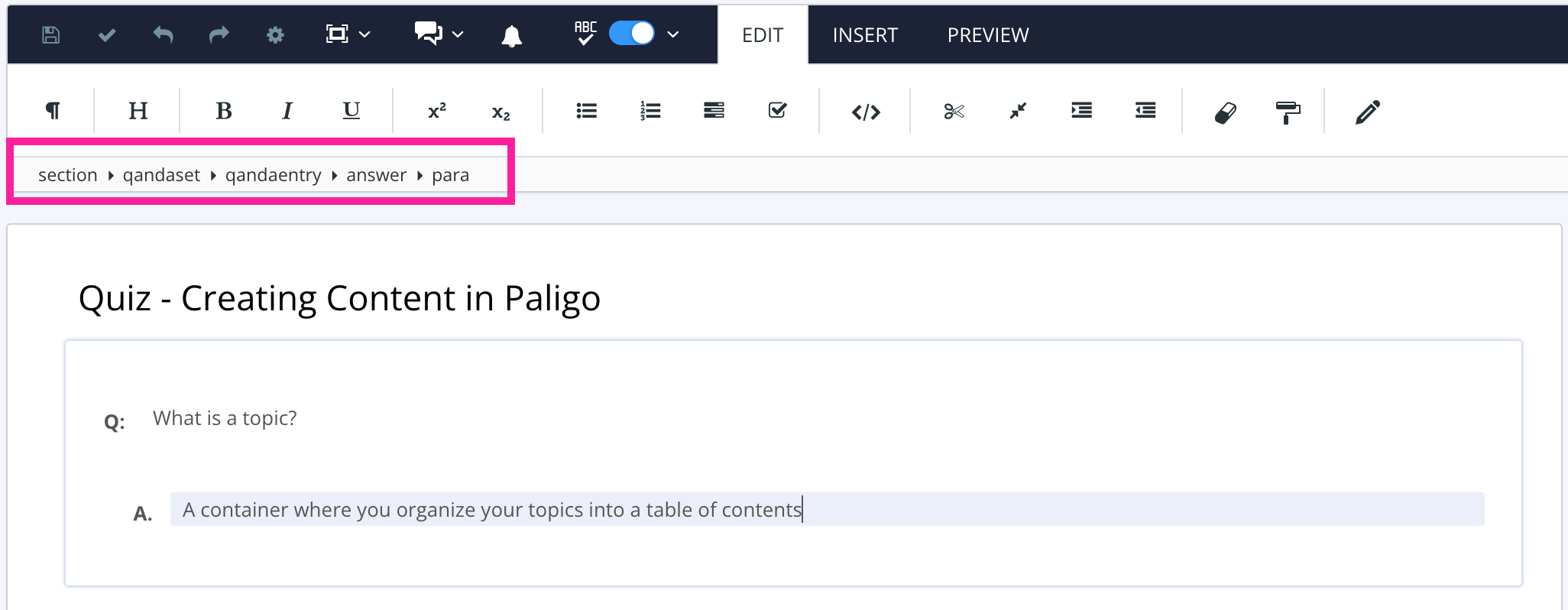Click the paint roller format icon
Viewport: 1568px width, 610px height.
[1288, 112]
